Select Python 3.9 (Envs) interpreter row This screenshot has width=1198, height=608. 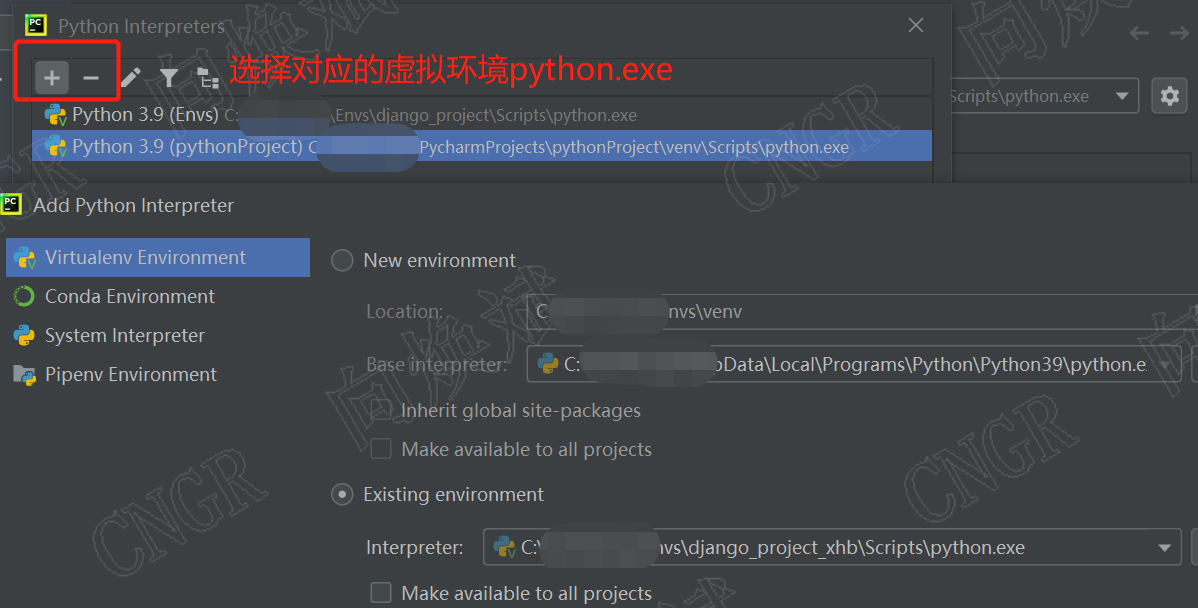point(481,115)
